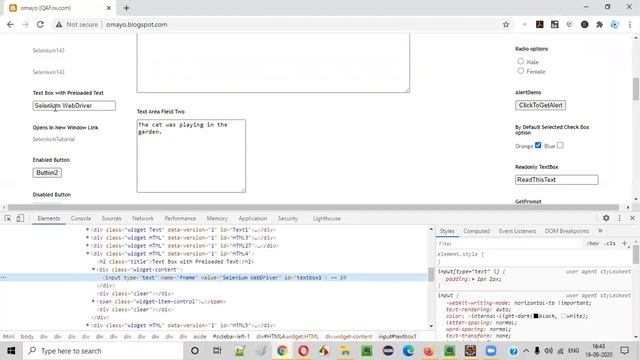The width and height of the screenshot is (640, 360).
Task: Select the Female radio option
Action: (x=520, y=71)
